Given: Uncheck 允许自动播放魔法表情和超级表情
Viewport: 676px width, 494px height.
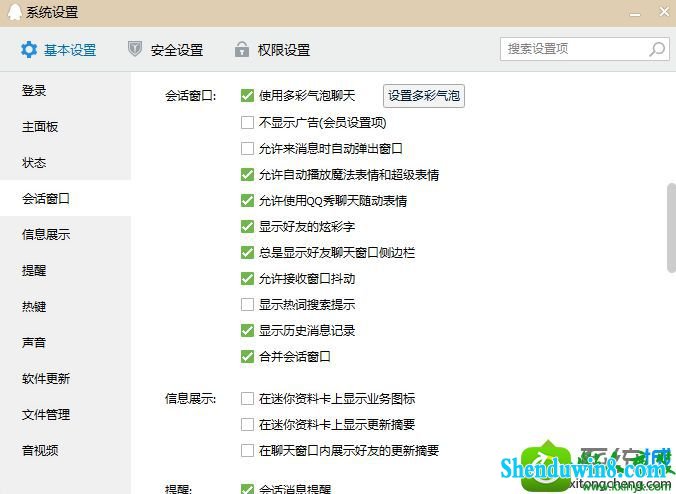Looking at the screenshot, I should pyautogui.click(x=247, y=175).
